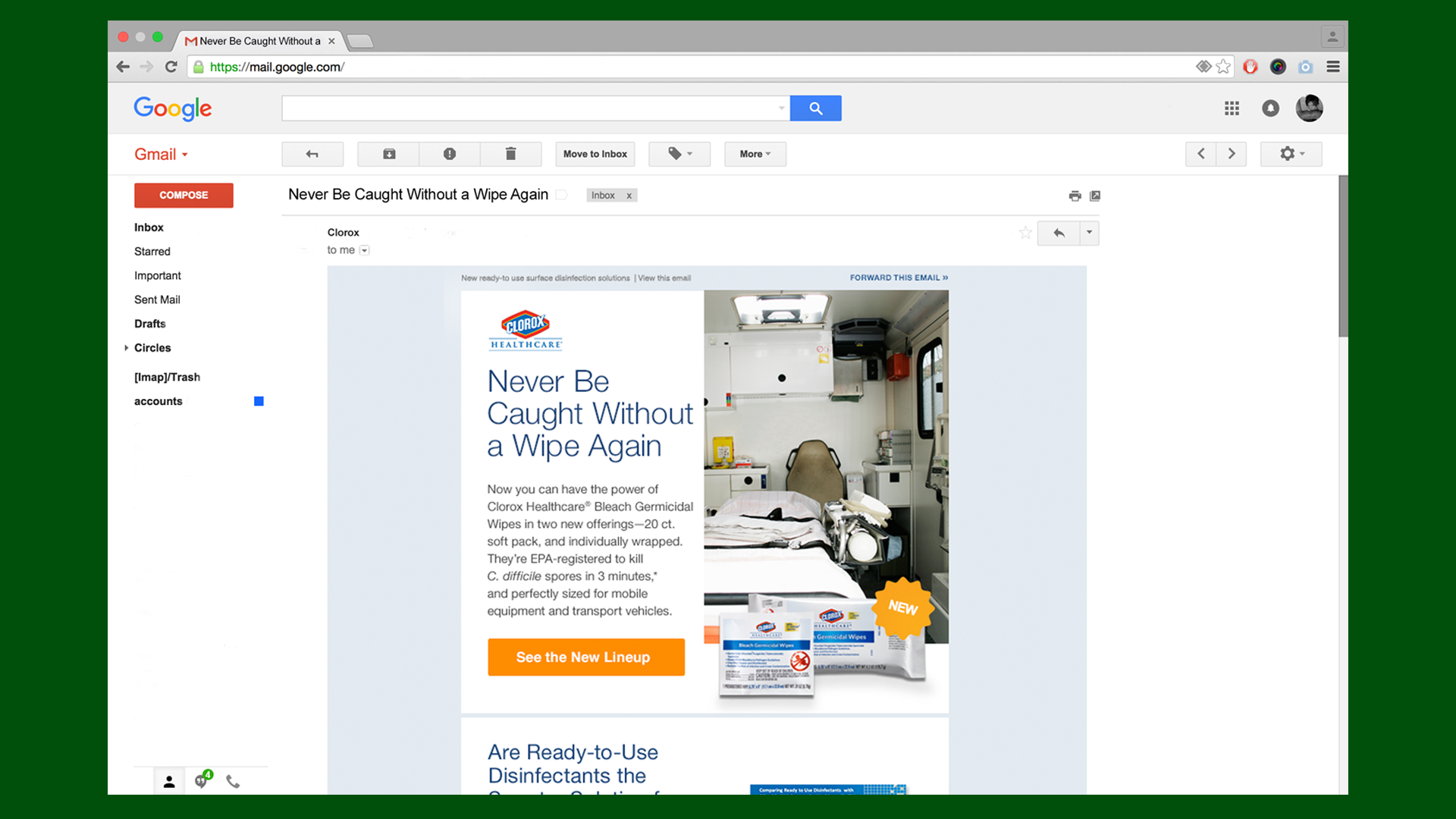Viewport: 1456px width, 819px height.
Task: Report spam with exclamation icon
Action: (450, 154)
